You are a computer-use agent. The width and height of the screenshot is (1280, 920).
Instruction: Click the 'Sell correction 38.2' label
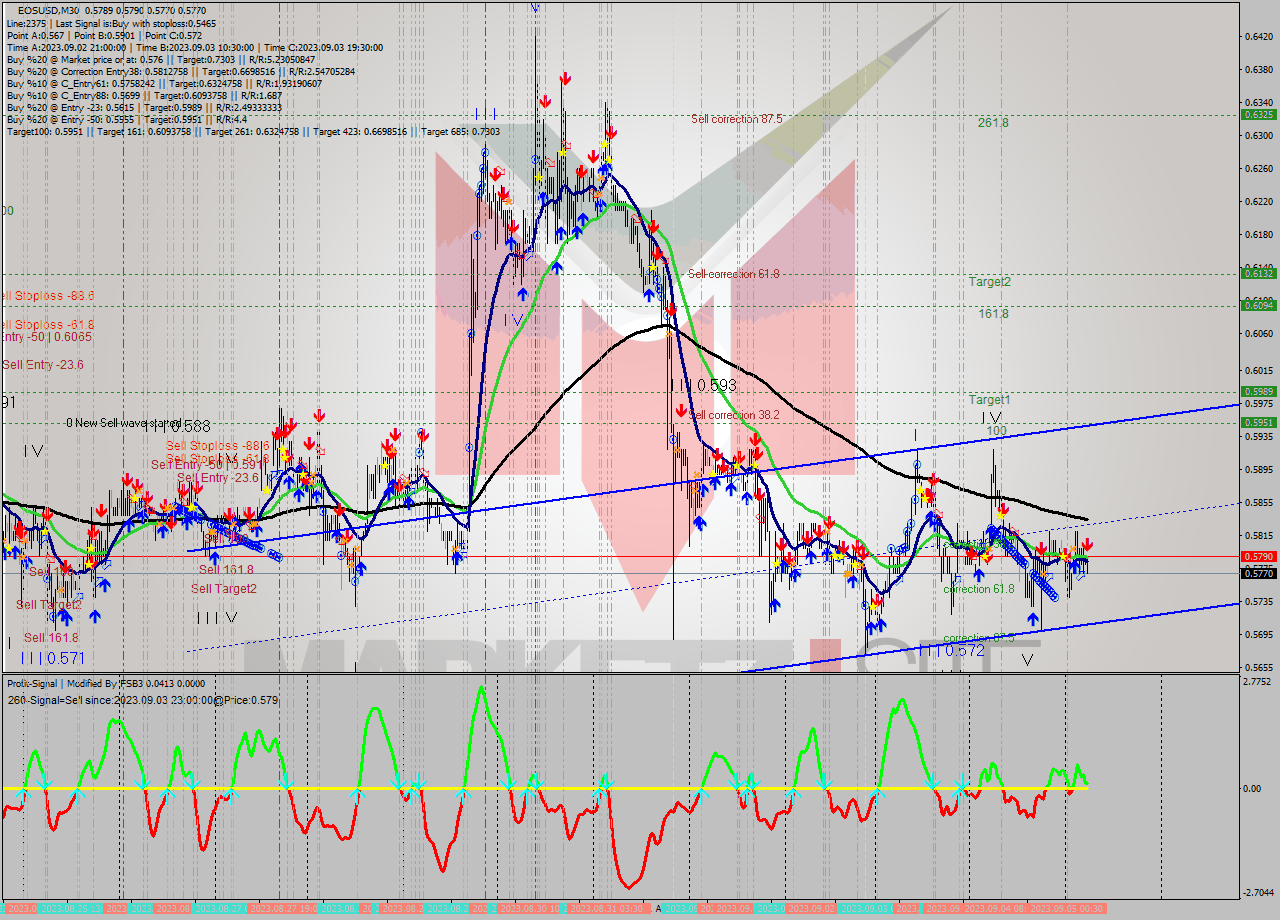[734, 414]
